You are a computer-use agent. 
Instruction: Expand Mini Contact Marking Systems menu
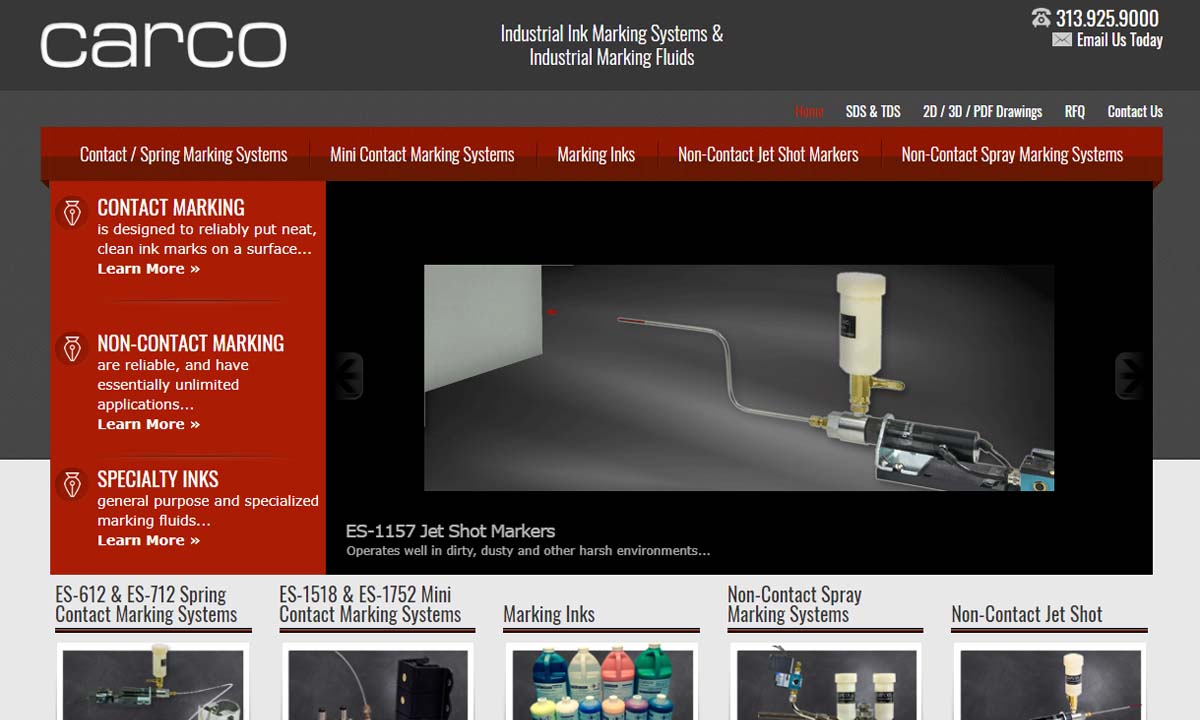[422, 154]
